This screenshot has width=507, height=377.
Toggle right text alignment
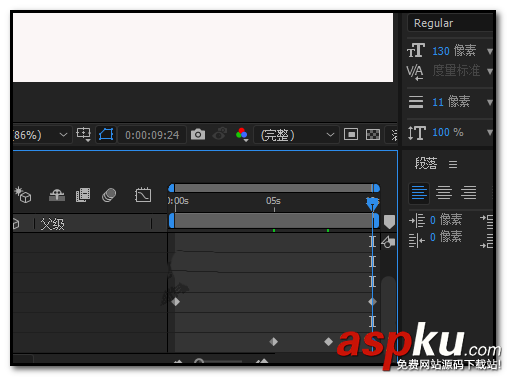[468, 193]
